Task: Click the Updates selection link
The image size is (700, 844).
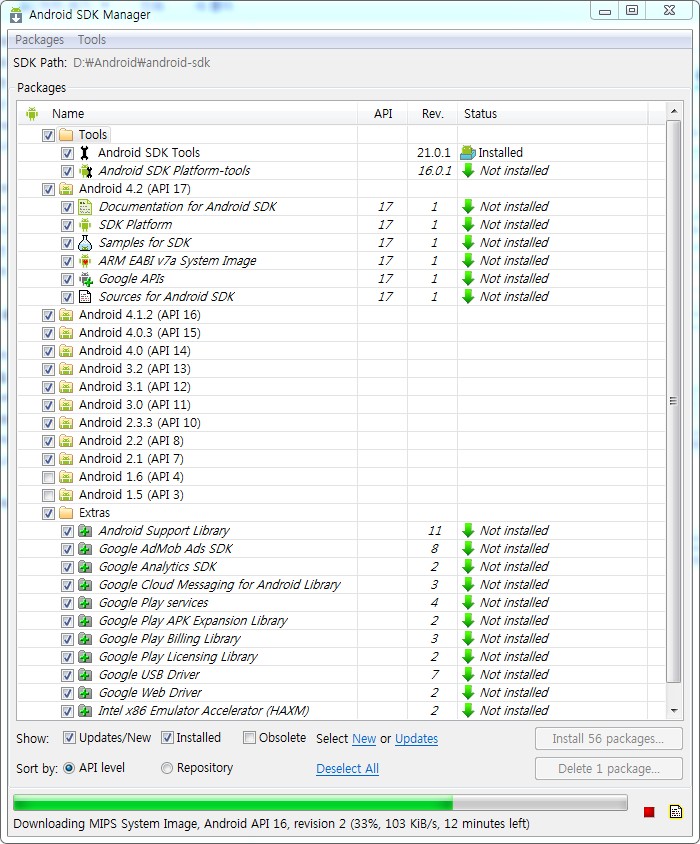Action: pyautogui.click(x=416, y=738)
